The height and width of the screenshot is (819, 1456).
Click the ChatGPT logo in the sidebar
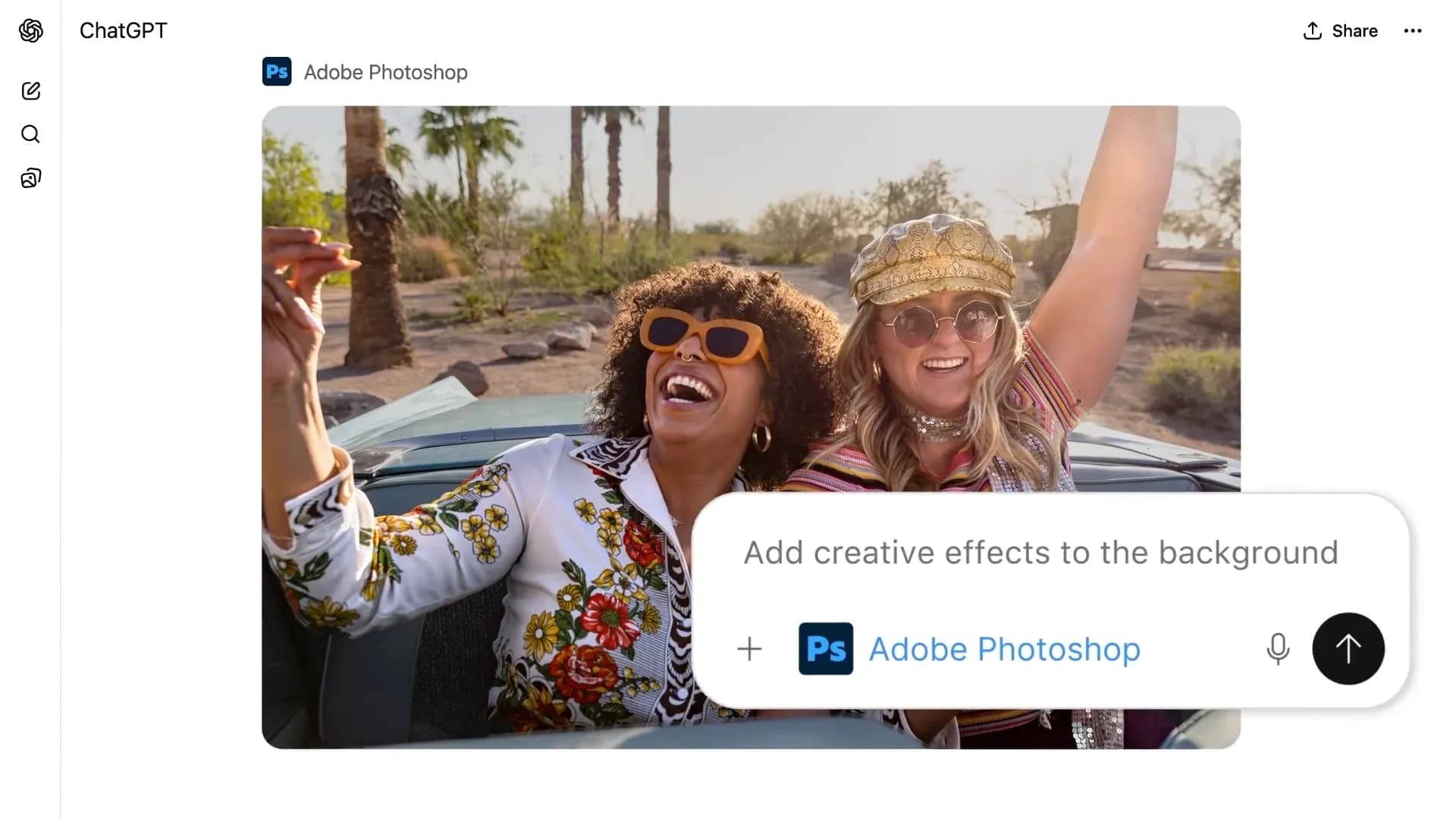point(30,30)
